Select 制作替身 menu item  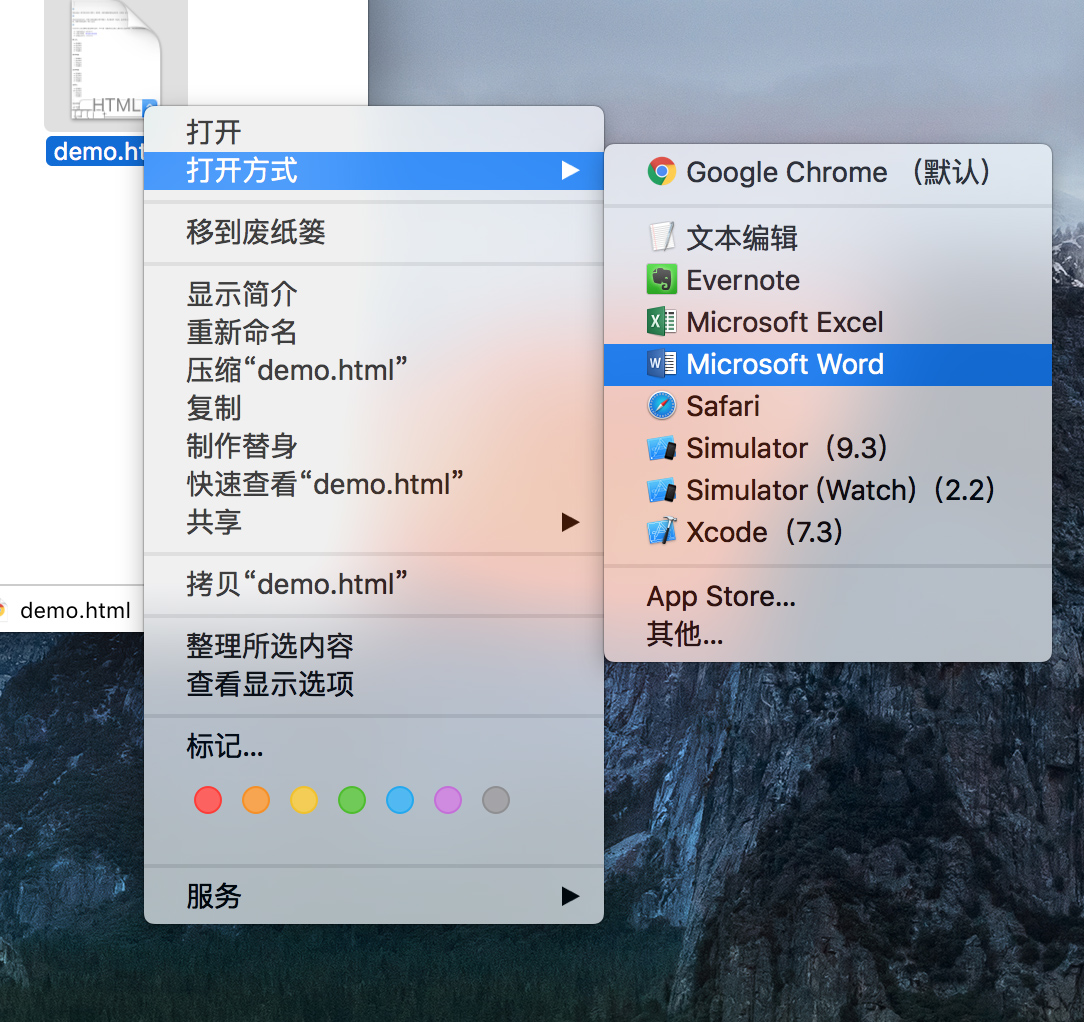(373, 446)
